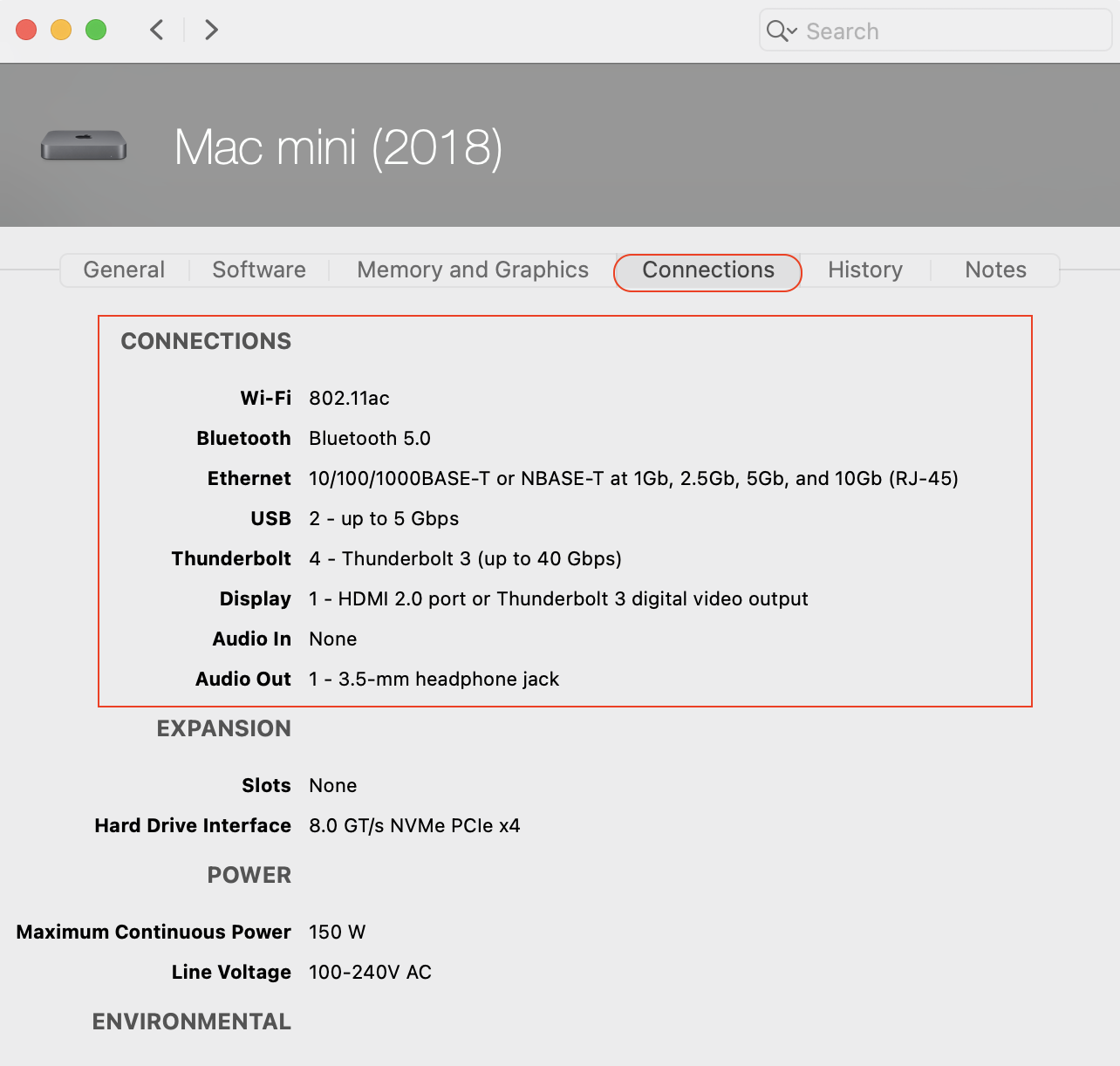Switch to the General tab
Image resolution: width=1120 pixels, height=1066 pixels.
coord(124,270)
